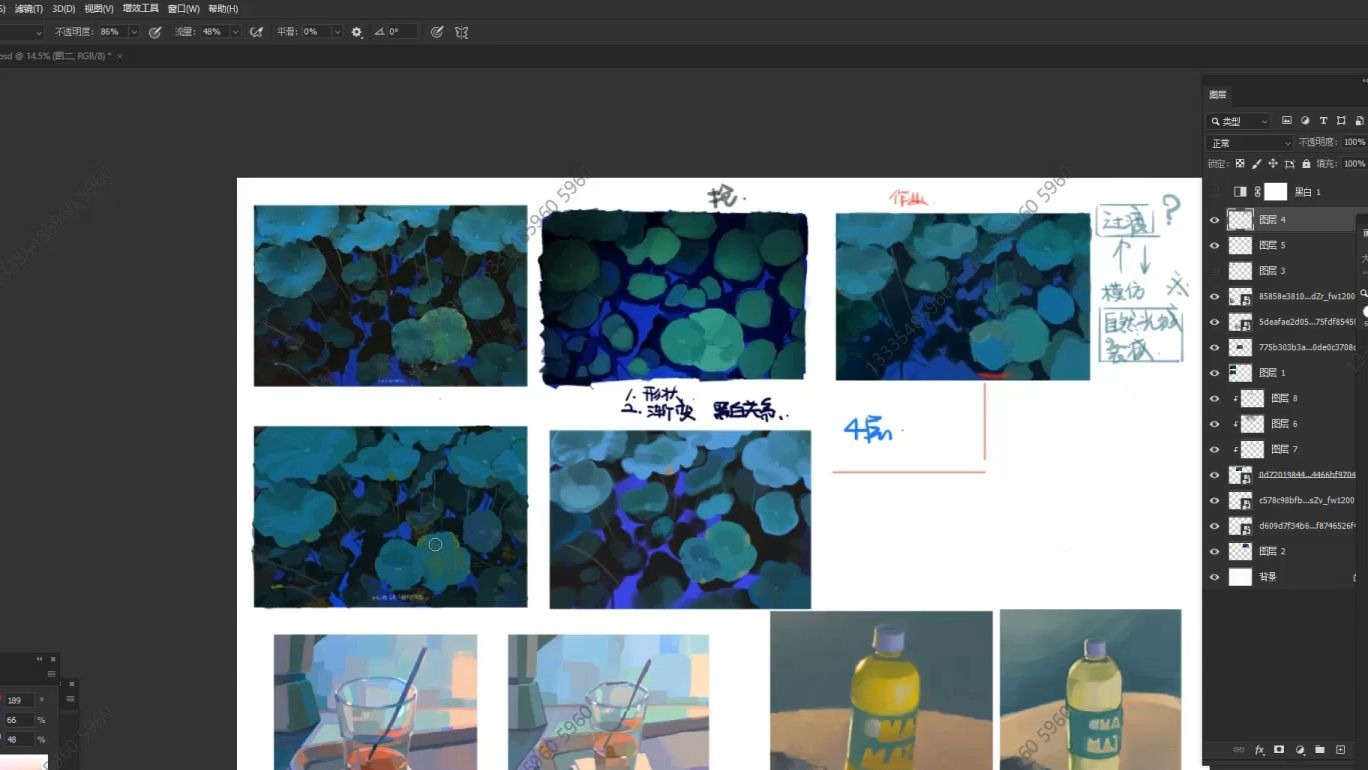Open 视图(V) menu

[98, 9]
